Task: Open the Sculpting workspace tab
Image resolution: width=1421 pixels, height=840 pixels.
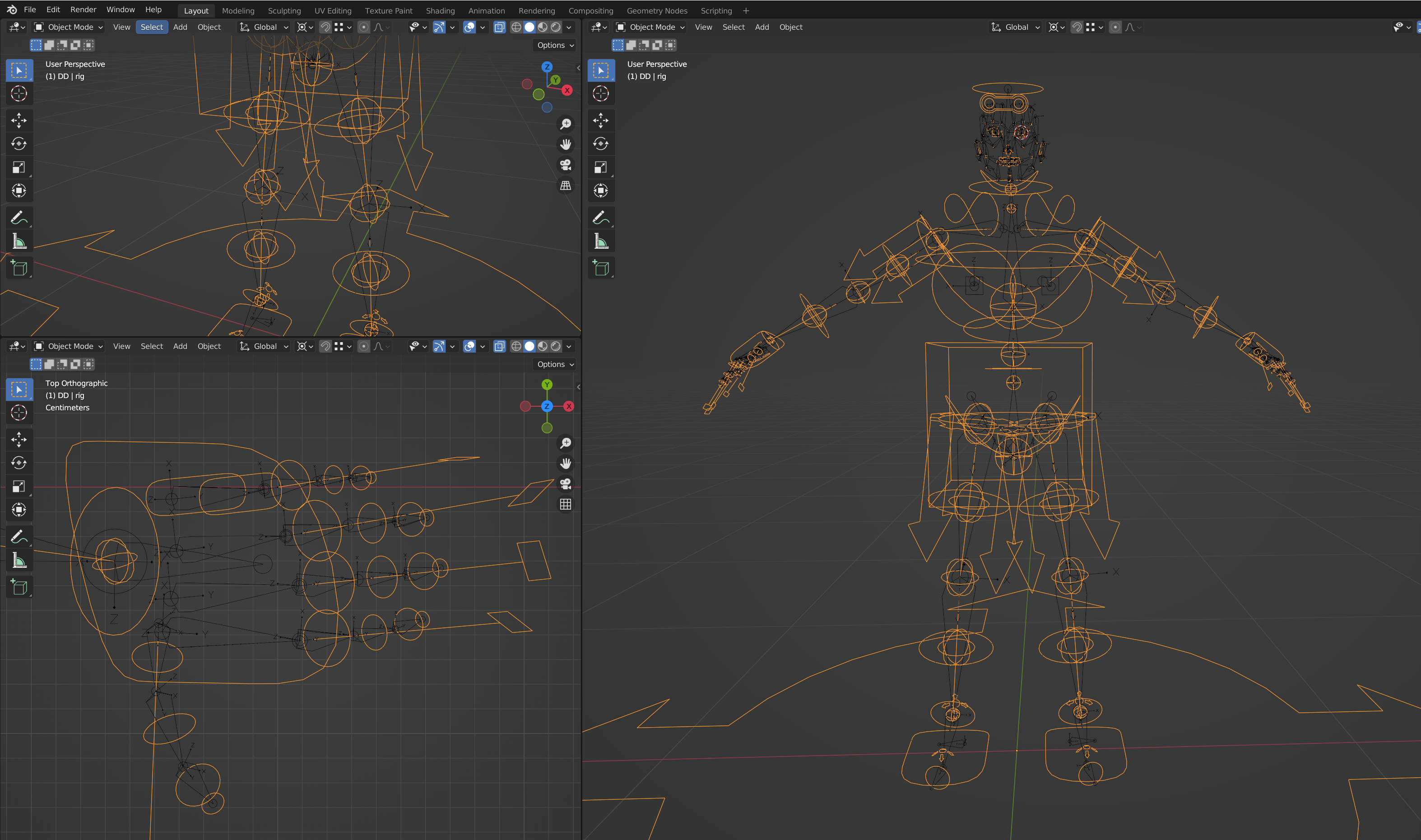Action: coord(284,11)
